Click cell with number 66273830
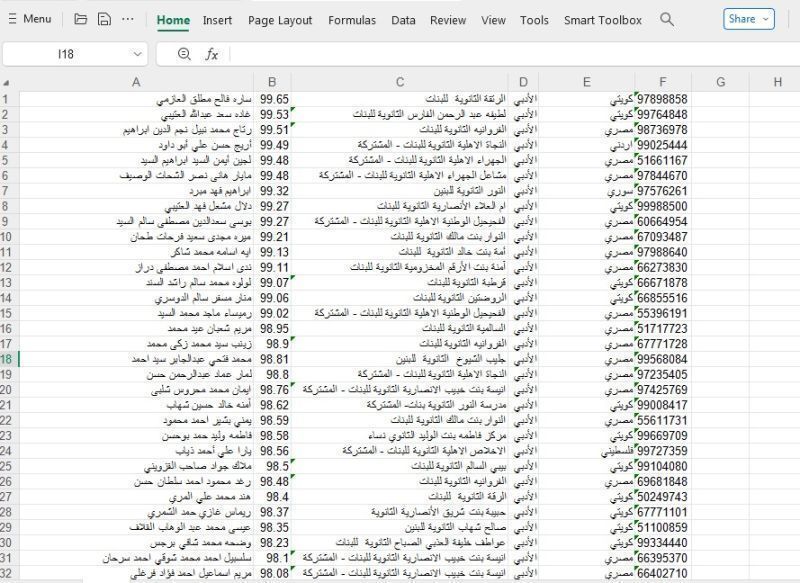This screenshot has height=583, width=800. (663, 267)
